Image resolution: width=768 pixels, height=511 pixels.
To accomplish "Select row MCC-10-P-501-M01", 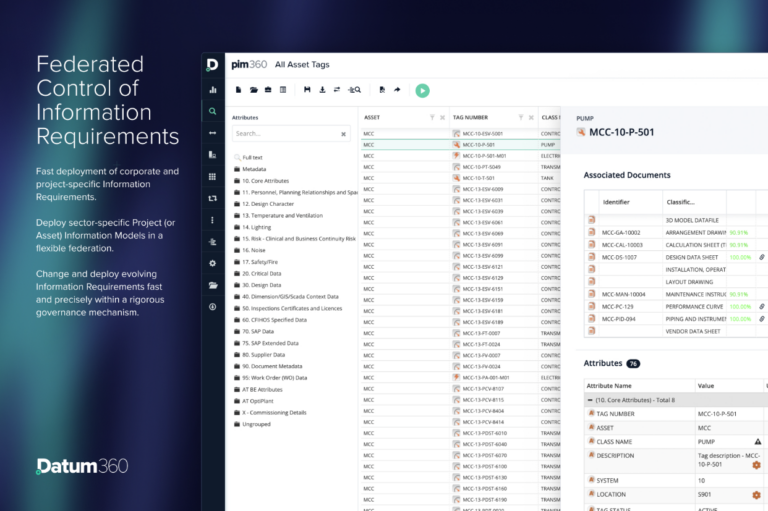I will (460, 156).
